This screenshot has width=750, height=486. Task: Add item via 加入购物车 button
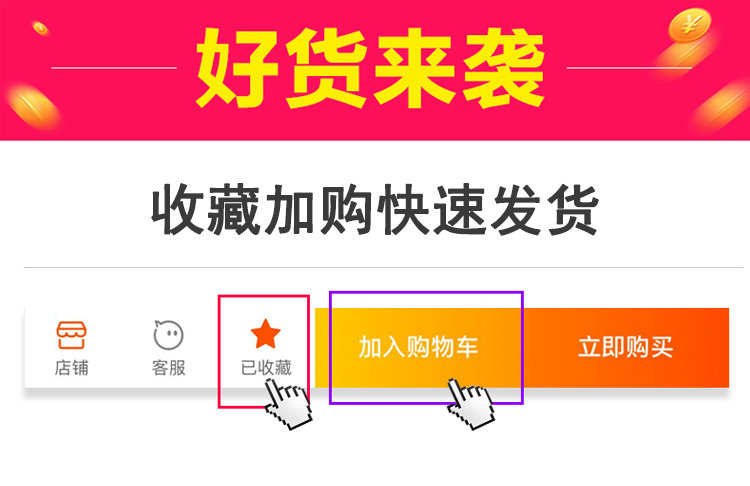[419, 348]
